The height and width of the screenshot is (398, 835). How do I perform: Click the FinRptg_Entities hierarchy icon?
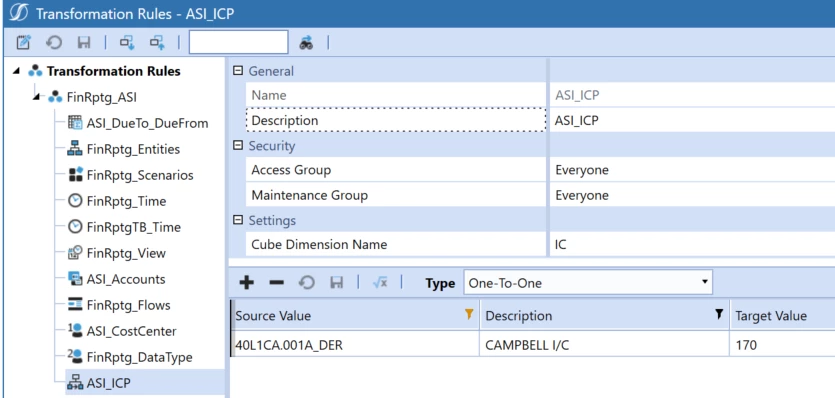click(75, 149)
